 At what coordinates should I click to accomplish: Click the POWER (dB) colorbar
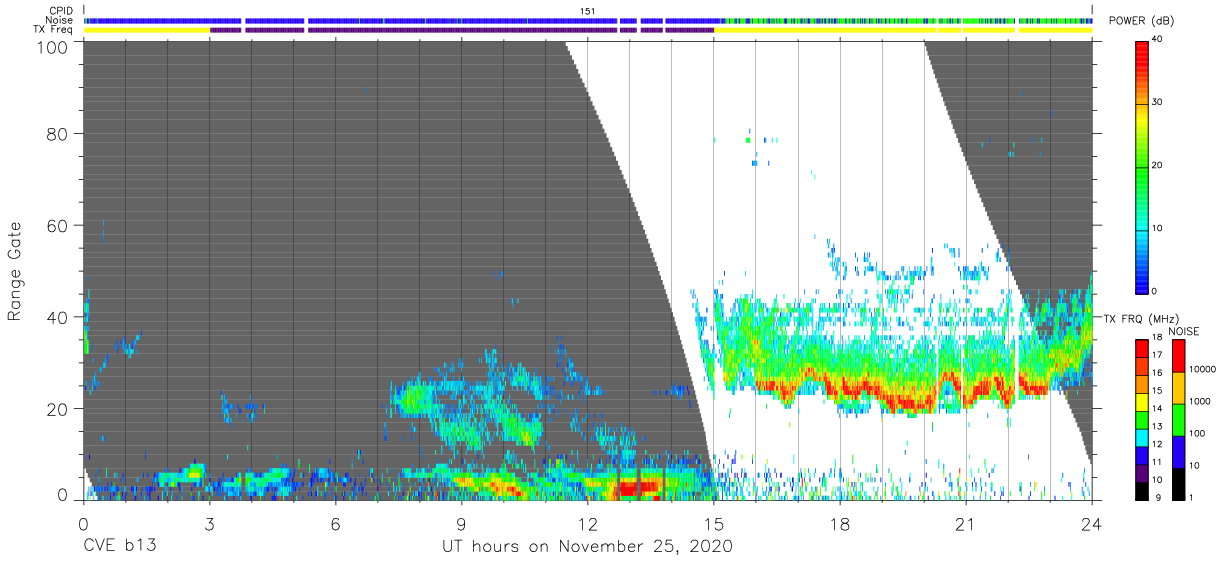(x=1142, y=166)
